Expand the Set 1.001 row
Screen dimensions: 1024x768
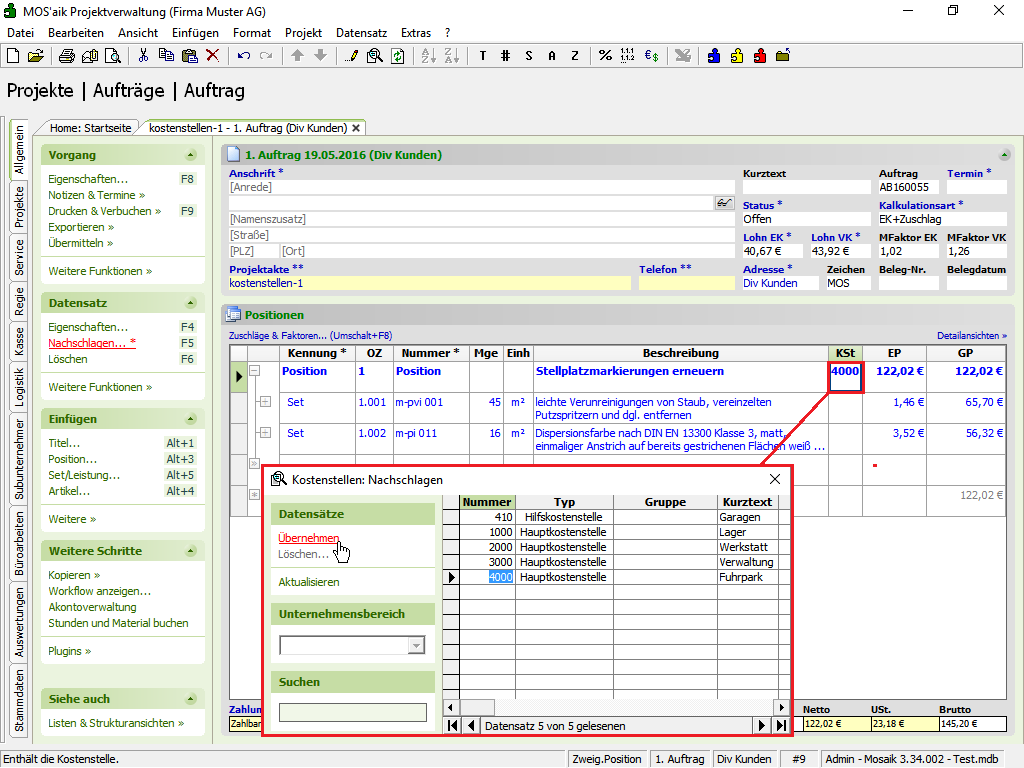pos(264,402)
